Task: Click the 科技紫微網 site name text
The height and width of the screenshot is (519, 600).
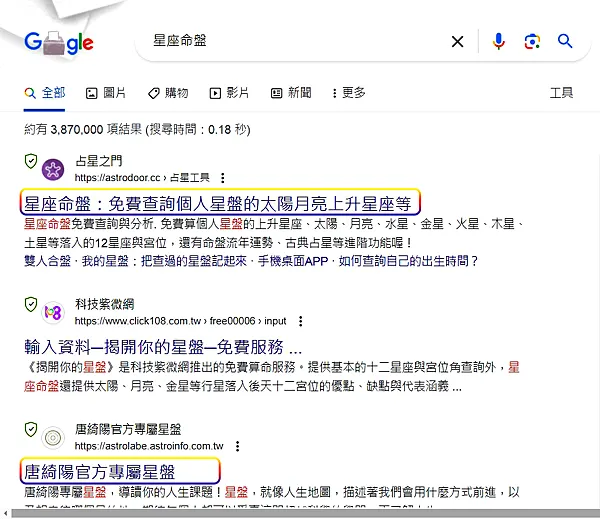Action: (x=104, y=304)
